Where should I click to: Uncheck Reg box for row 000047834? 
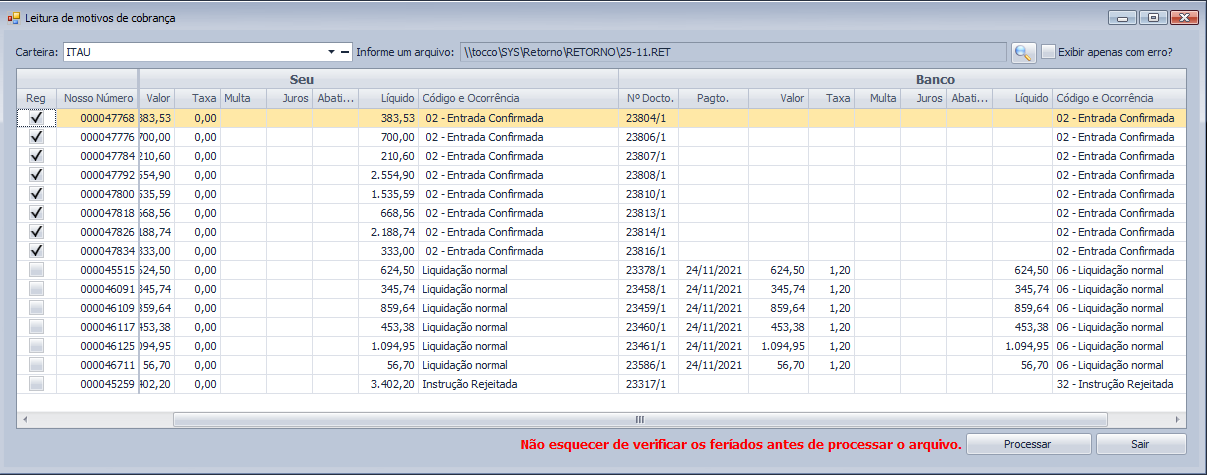point(36,251)
